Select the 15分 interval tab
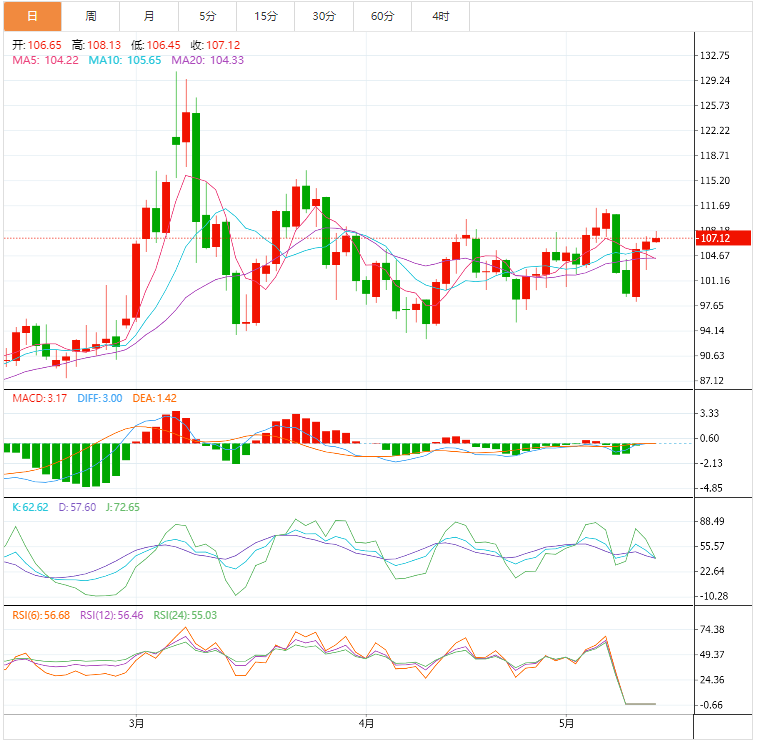Screen dimensions: 759x743 tap(265, 16)
